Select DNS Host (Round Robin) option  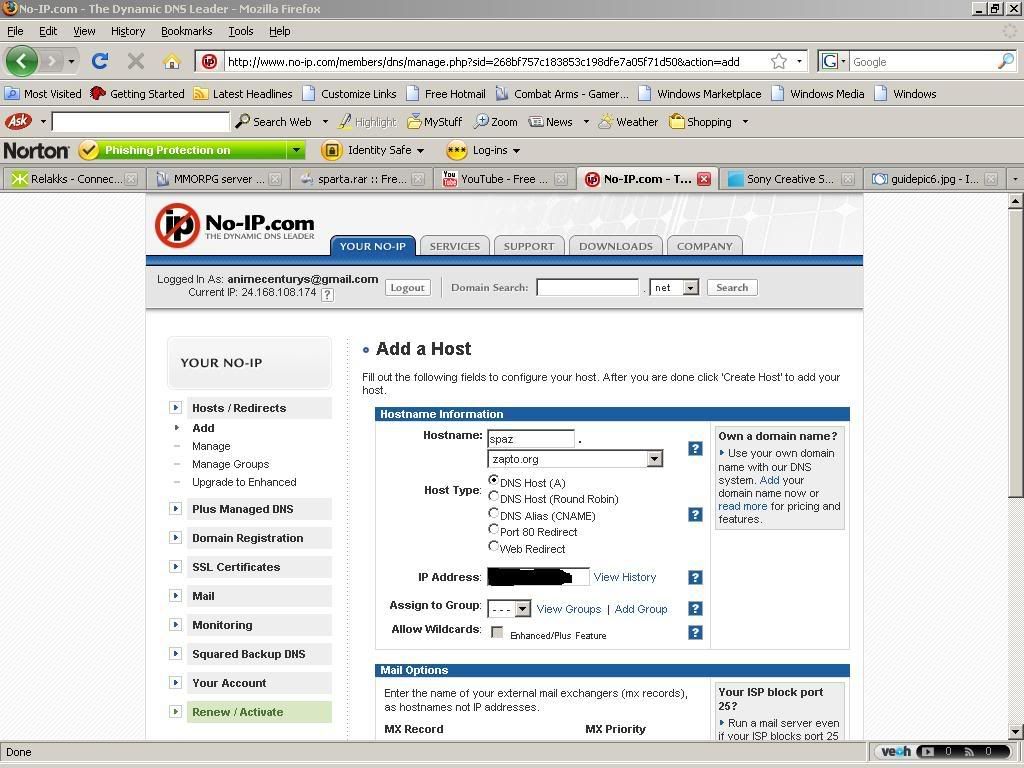point(493,496)
